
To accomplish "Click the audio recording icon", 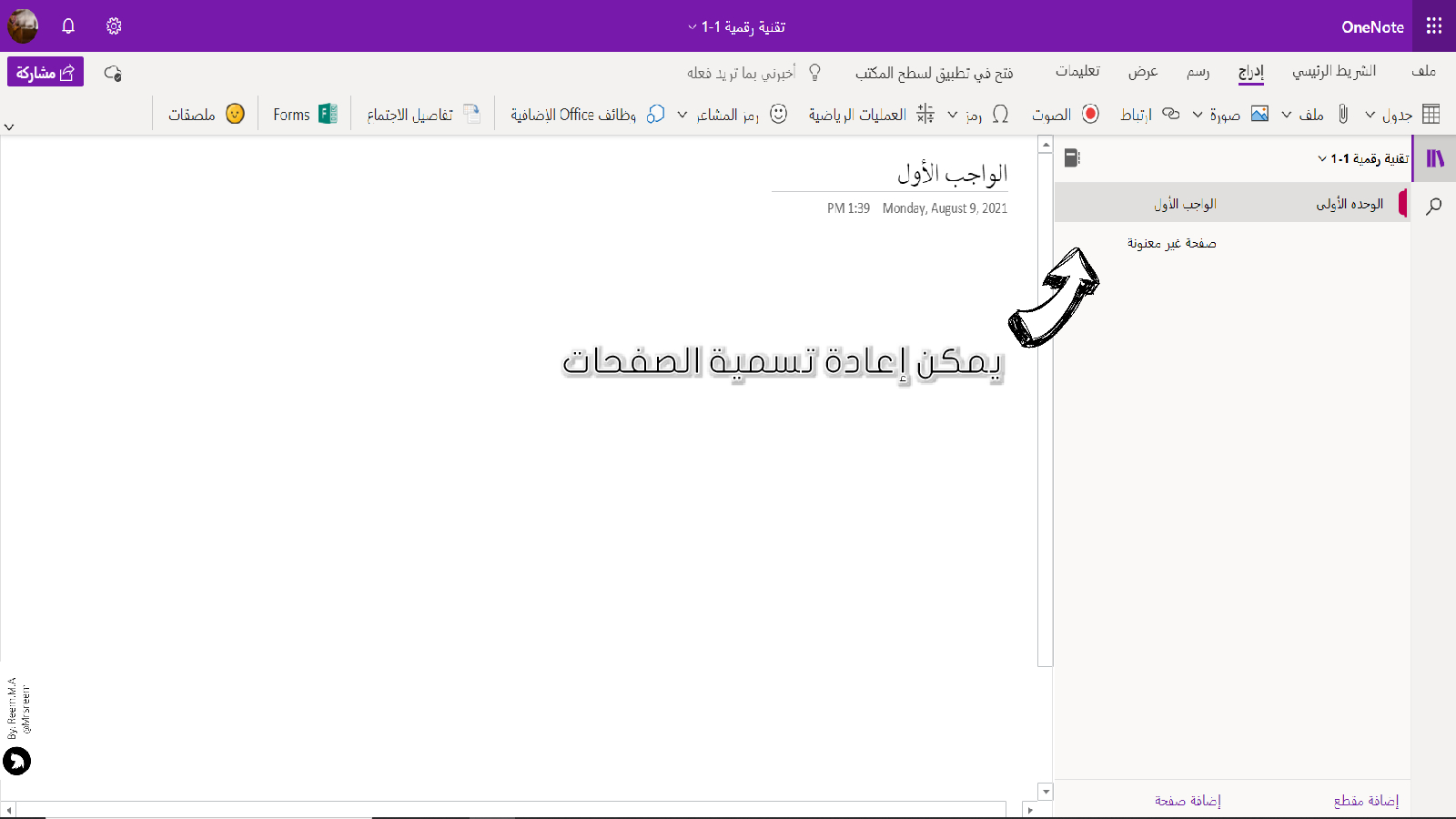I will 1090,115.
